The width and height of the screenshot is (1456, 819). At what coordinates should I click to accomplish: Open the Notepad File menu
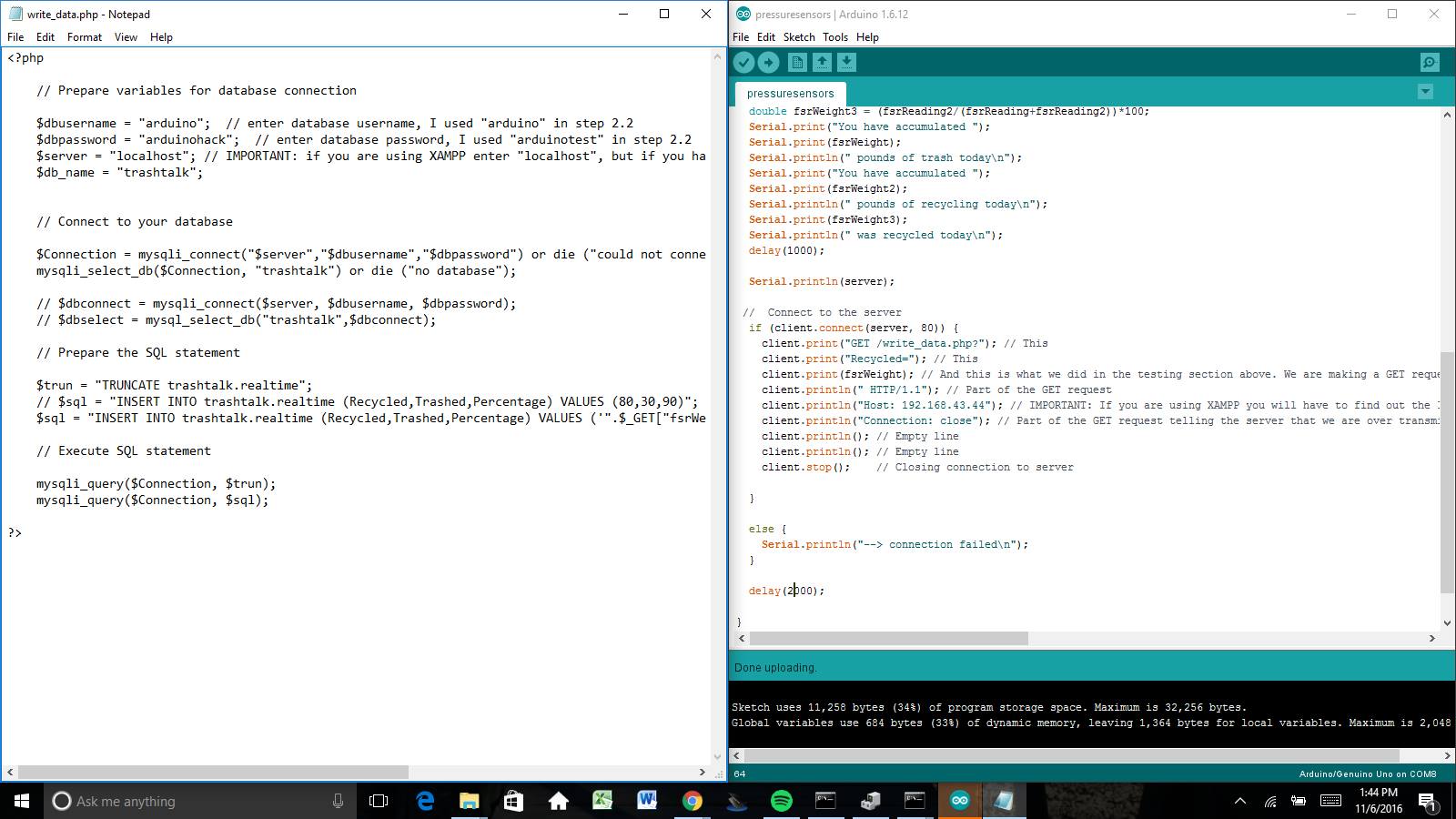[x=15, y=37]
